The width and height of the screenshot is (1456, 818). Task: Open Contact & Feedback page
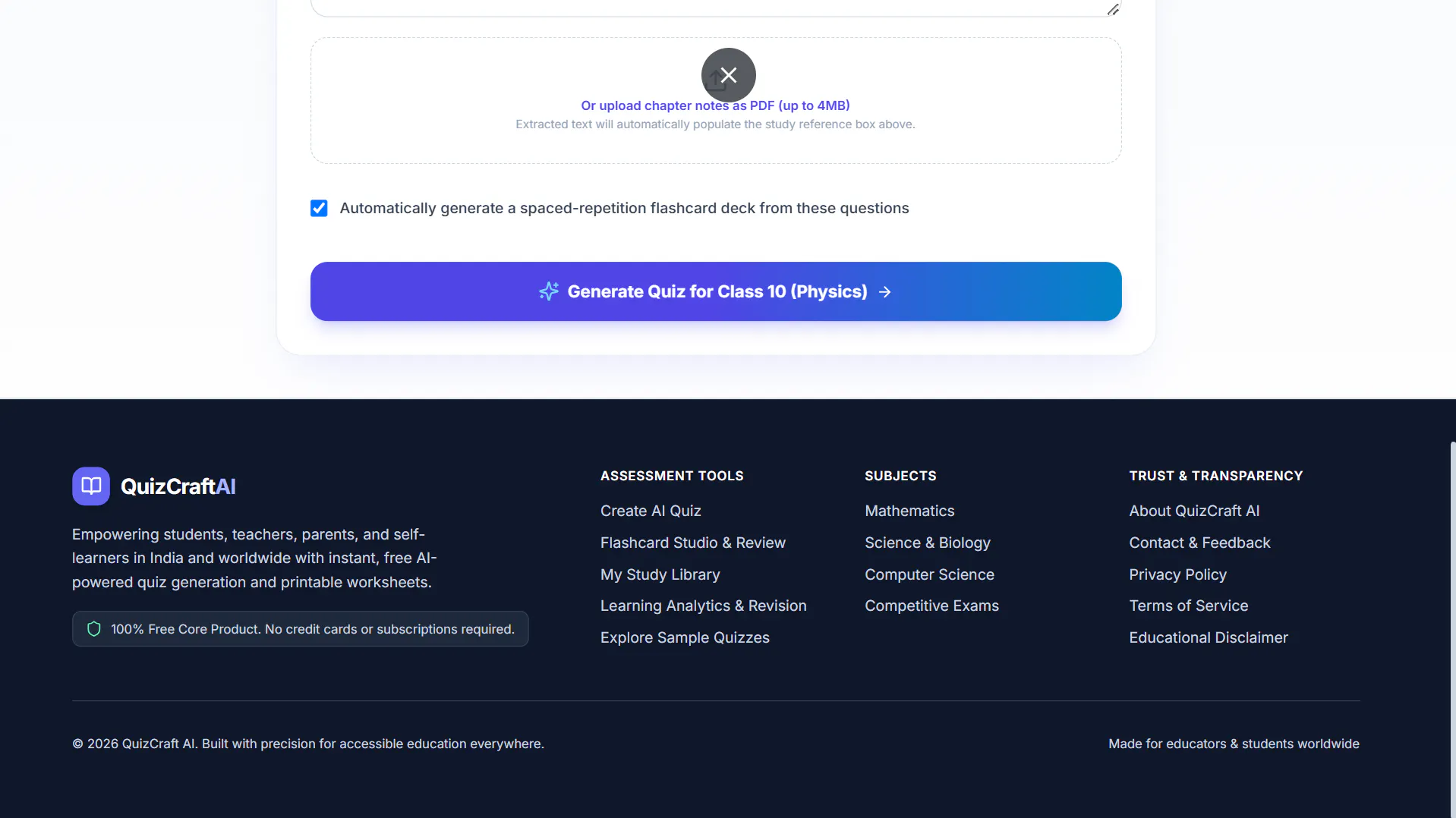coord(1199,543)
